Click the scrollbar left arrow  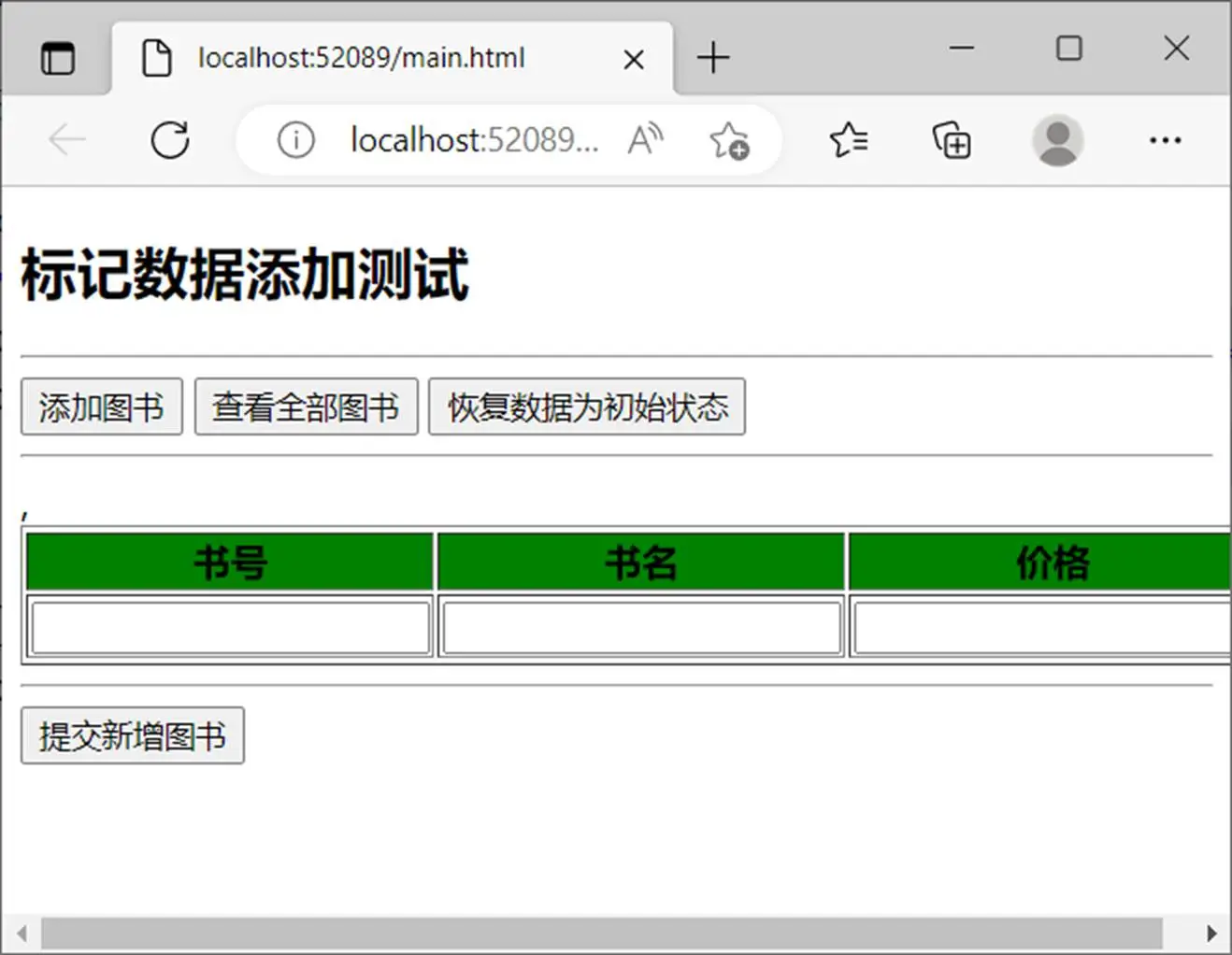coord(21,933)
